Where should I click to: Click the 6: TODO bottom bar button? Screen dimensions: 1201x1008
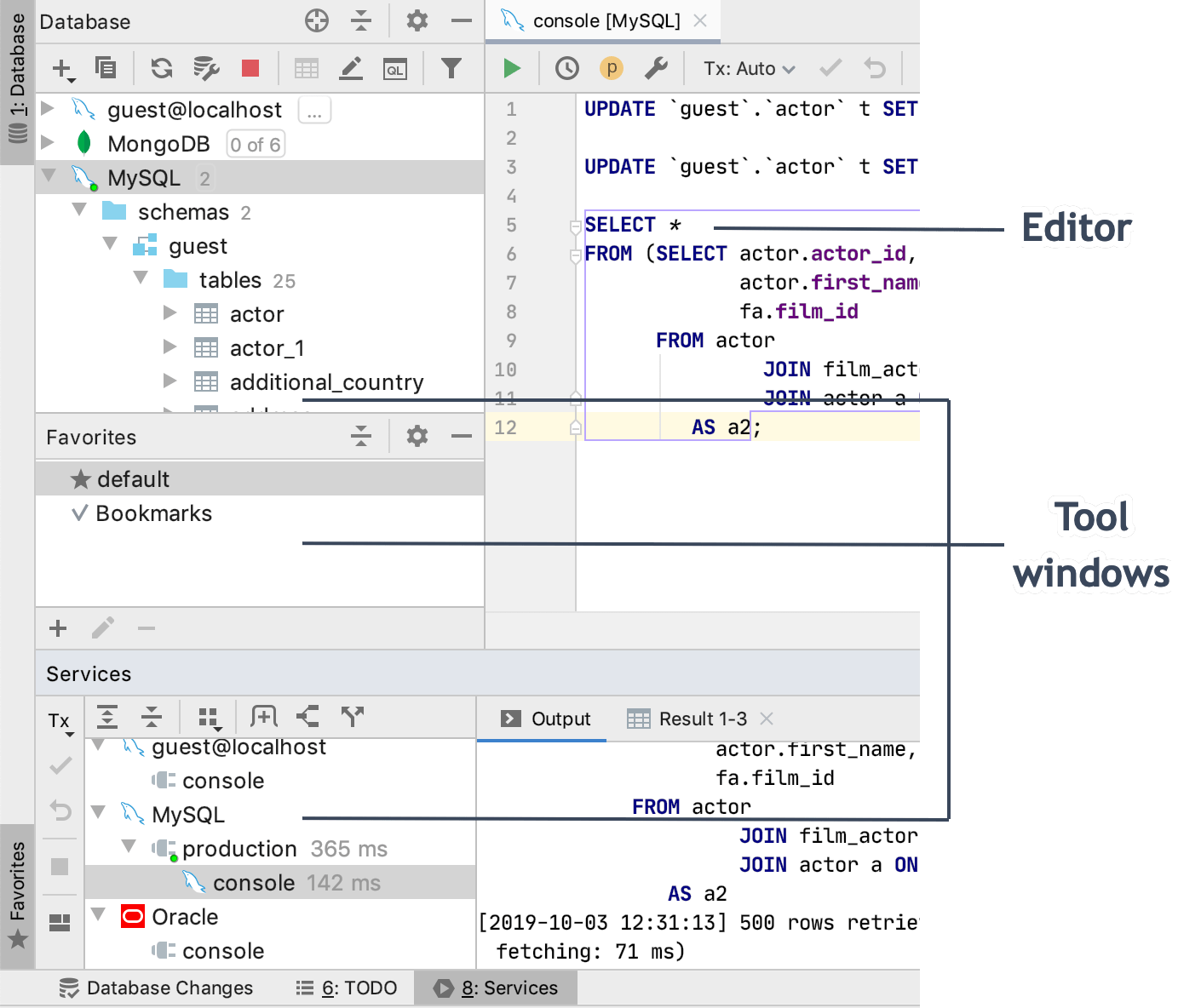click(x=347, y=988)
